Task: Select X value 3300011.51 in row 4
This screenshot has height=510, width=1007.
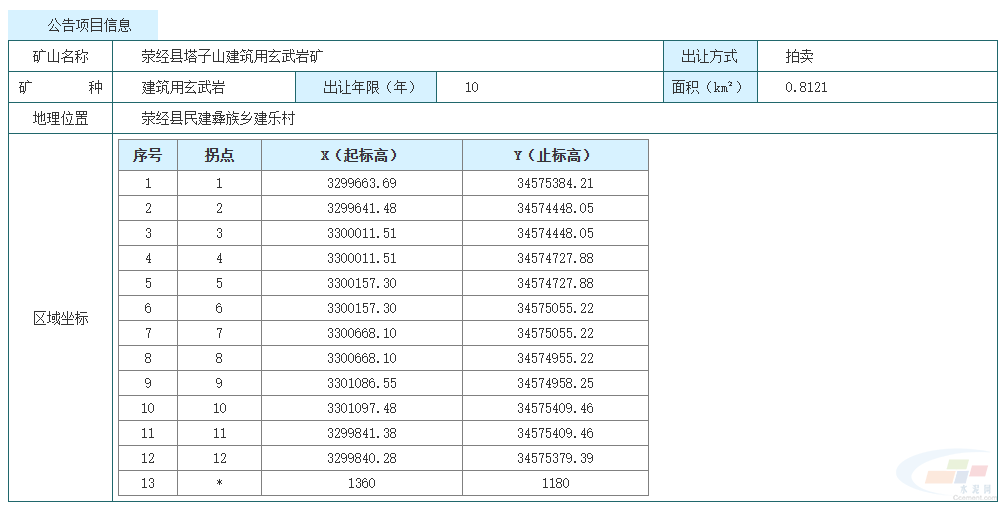Action: pyautogui.click(x=362, y=258)
